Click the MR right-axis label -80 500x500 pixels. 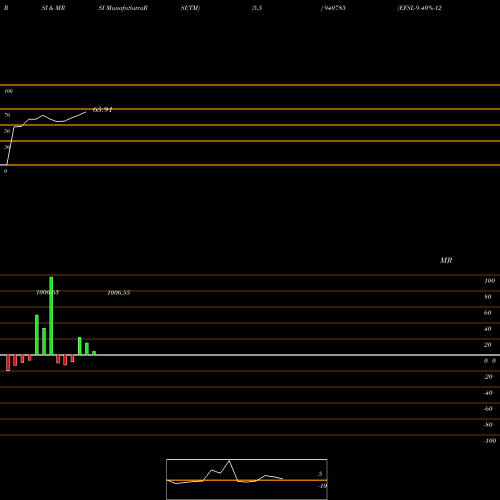488,425
